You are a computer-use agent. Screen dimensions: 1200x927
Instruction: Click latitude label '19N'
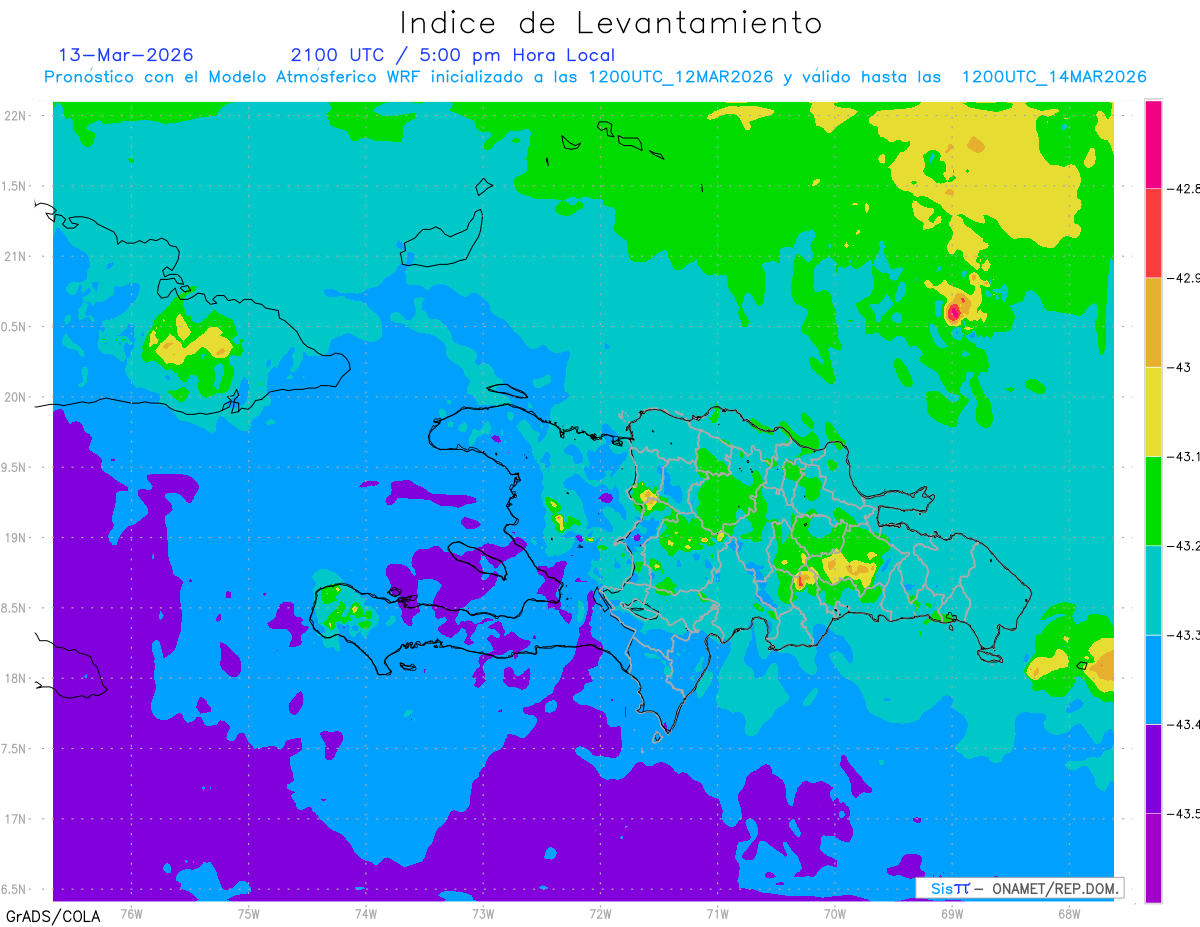point(16,537)
